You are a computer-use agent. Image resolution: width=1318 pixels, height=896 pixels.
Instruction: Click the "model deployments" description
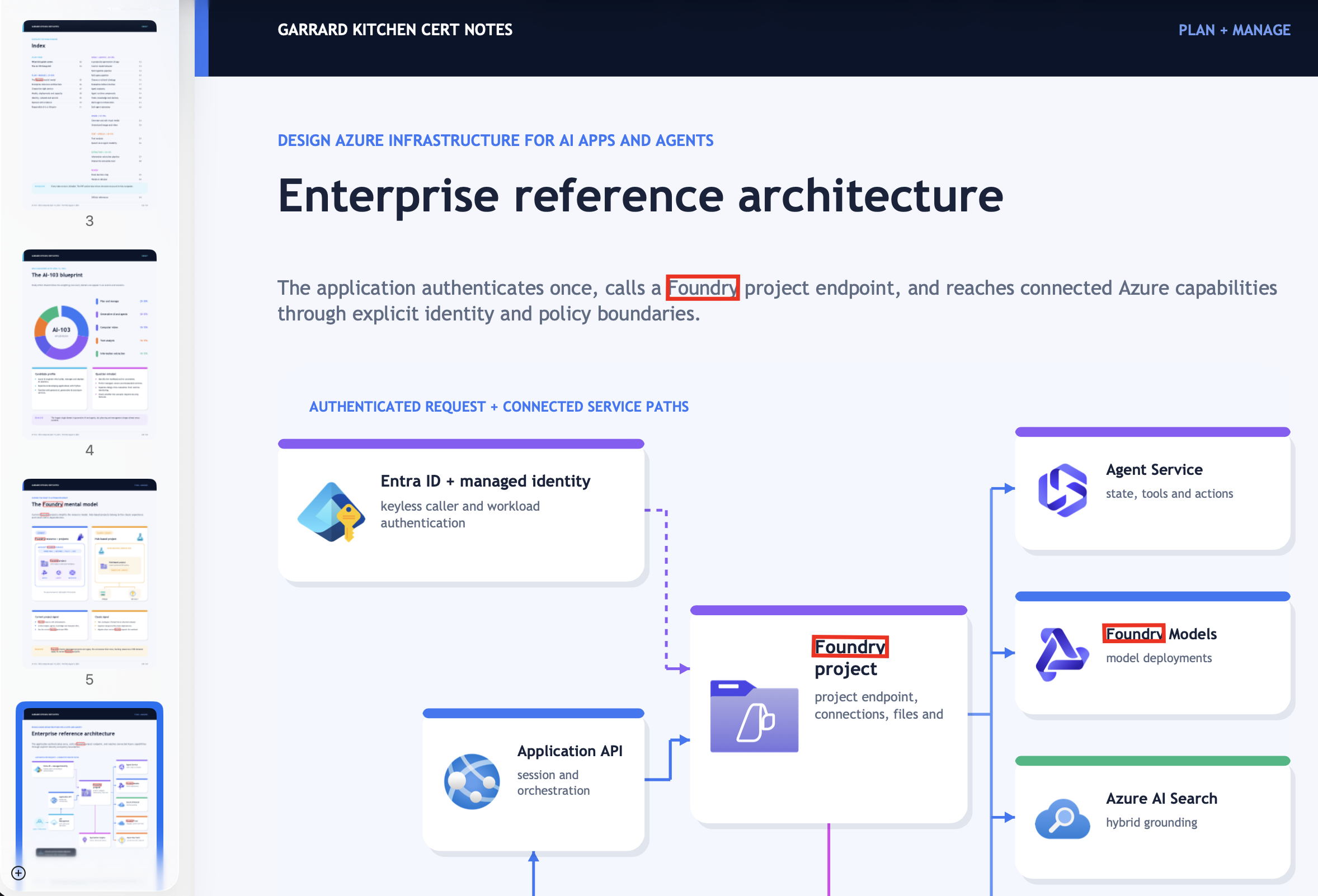[1159, 658]
